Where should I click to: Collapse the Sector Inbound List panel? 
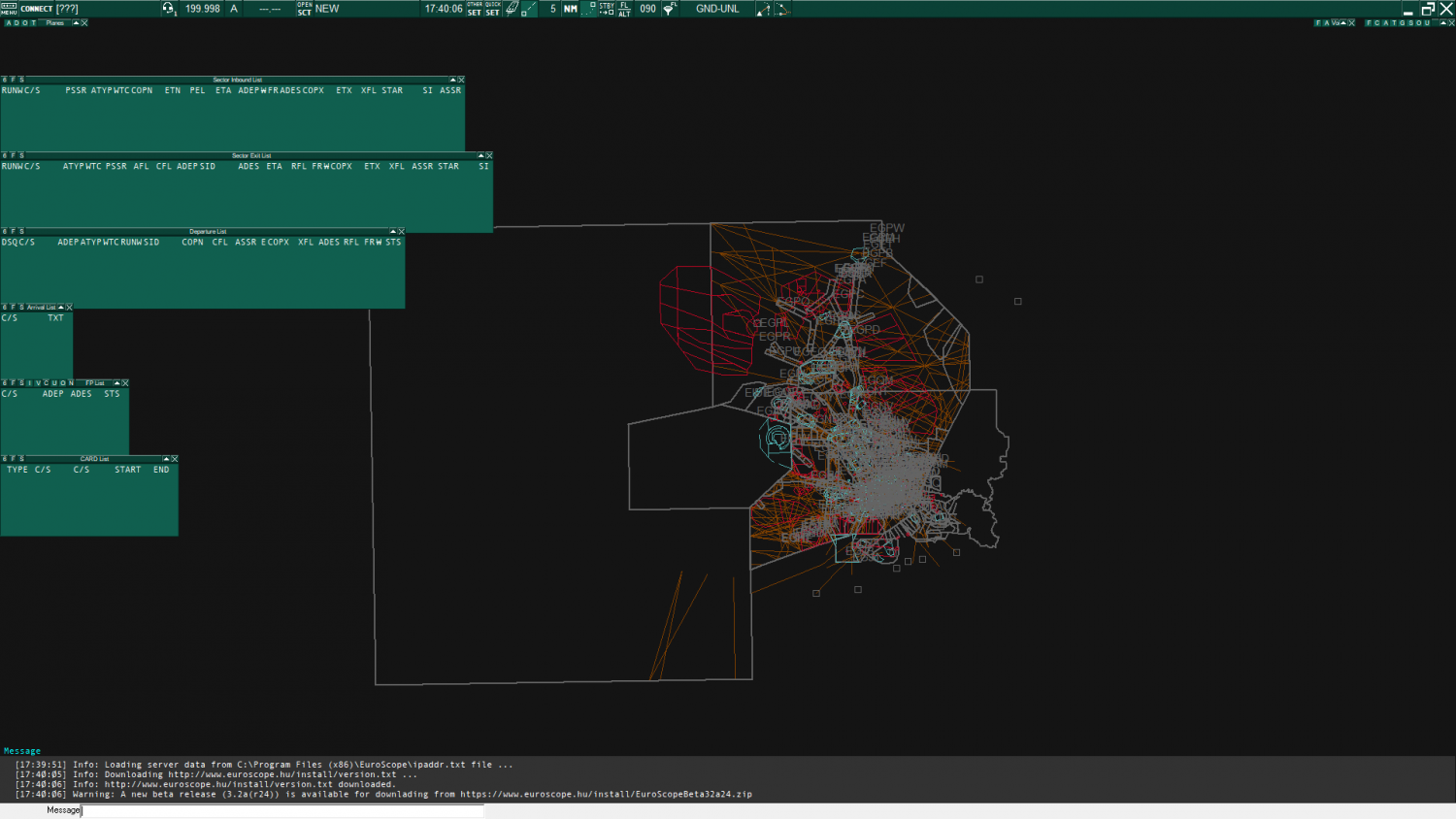click(452, 80)
